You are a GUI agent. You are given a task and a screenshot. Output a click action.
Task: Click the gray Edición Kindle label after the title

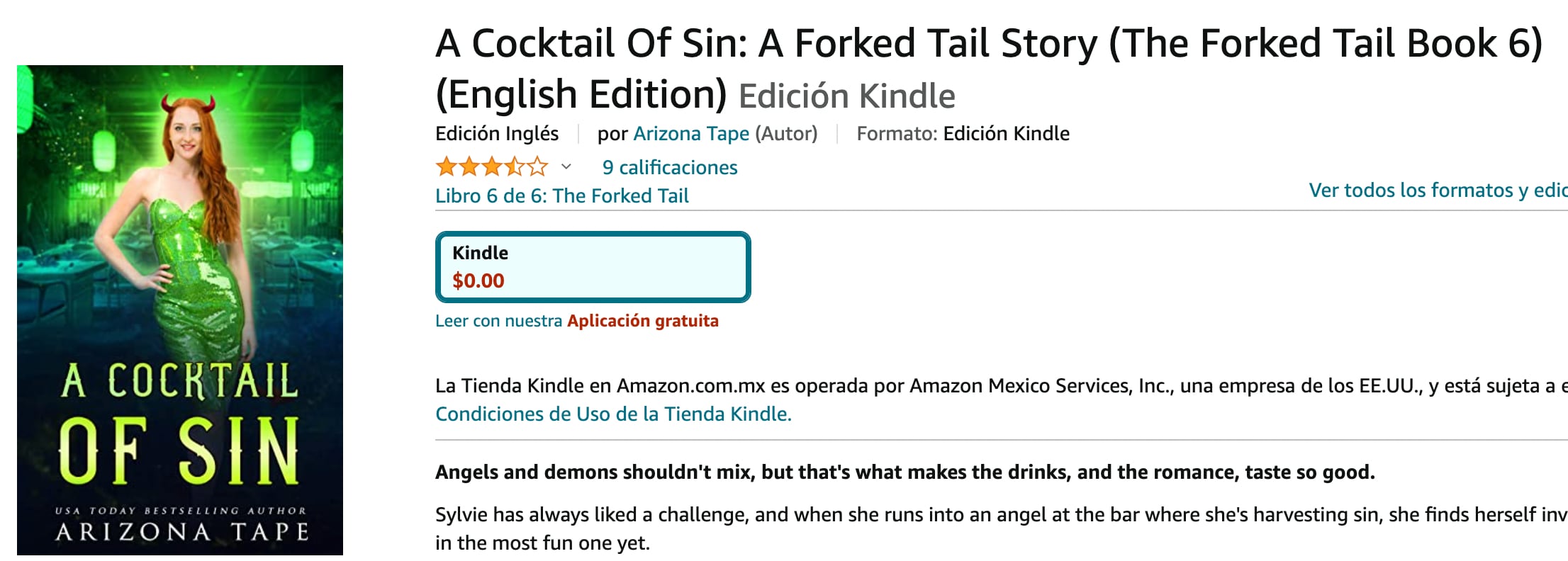pos(846,96)
